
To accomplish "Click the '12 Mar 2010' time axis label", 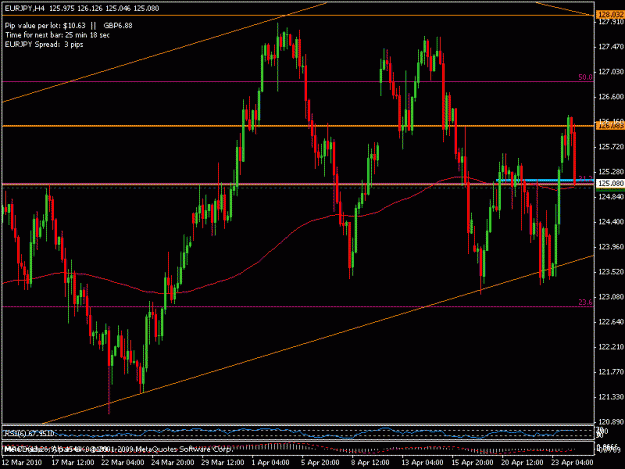I will pyautogui.click(x=22, y=463).
